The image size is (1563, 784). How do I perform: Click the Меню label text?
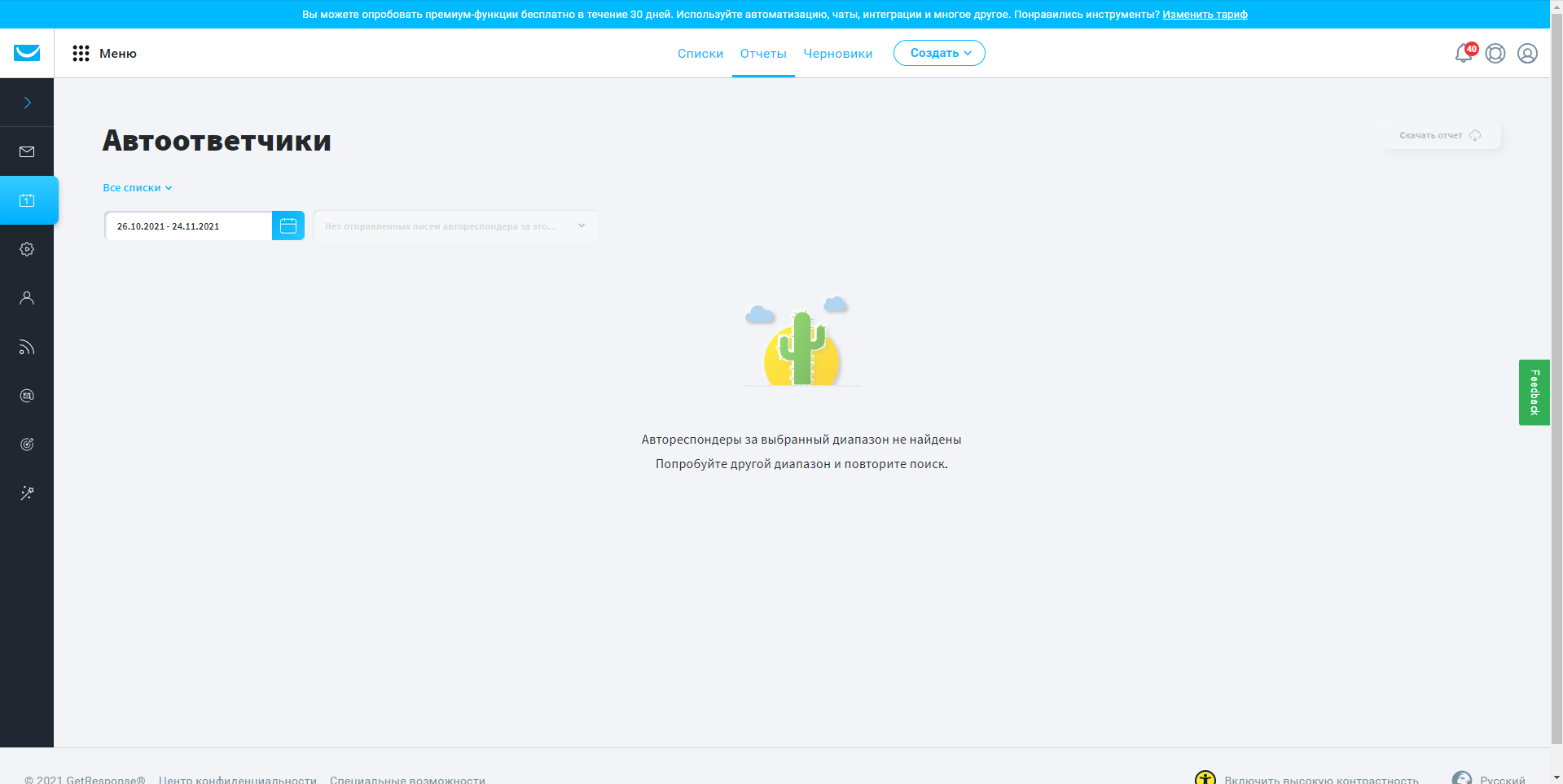118,54
